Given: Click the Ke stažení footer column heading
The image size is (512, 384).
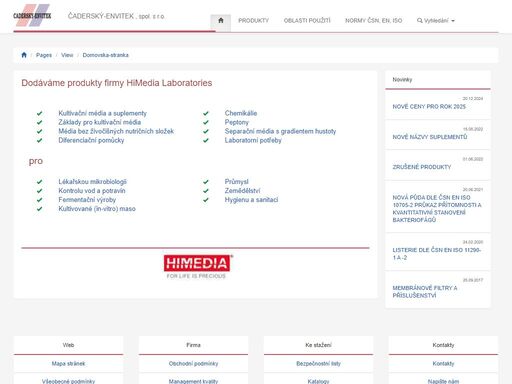Looking at the screenshot, I should click(318, 345).
